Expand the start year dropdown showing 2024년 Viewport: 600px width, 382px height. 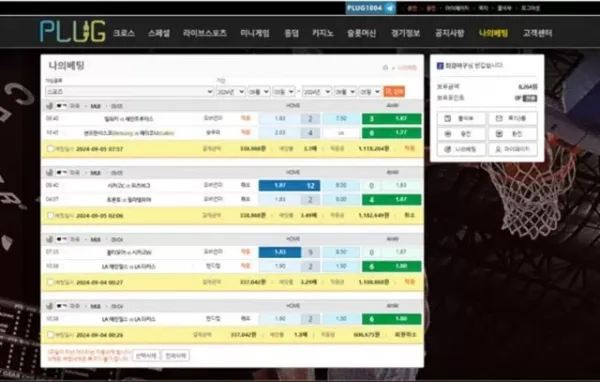(230, 92)
